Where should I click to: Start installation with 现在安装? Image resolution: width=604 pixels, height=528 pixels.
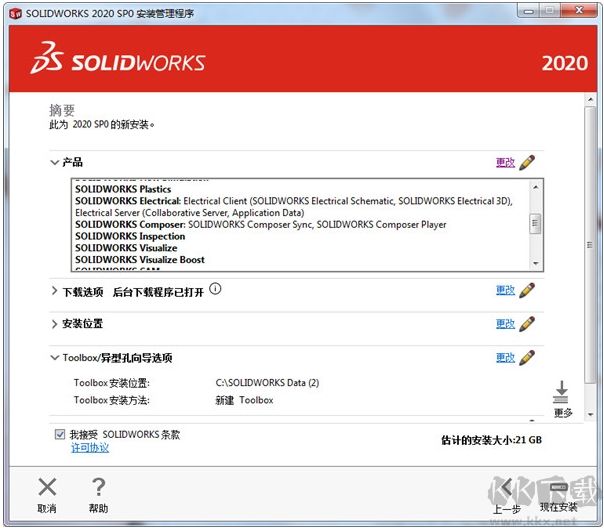click(x=559, y=496)
